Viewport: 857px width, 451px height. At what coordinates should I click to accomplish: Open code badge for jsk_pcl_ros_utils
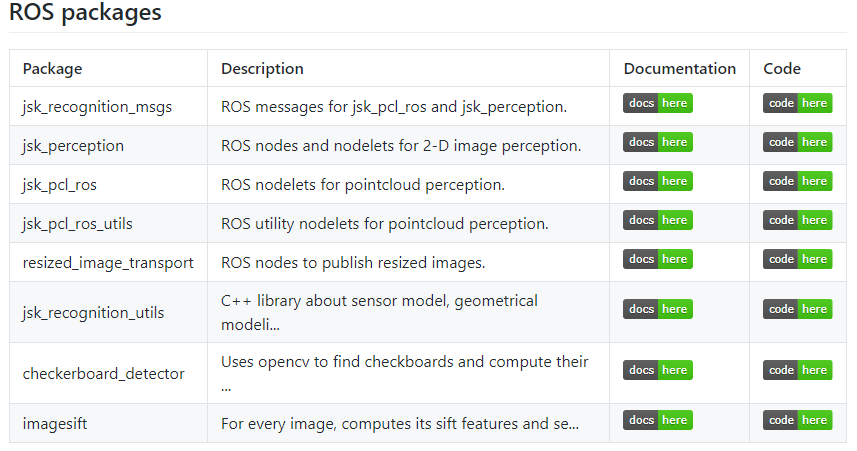coord(797,220)
